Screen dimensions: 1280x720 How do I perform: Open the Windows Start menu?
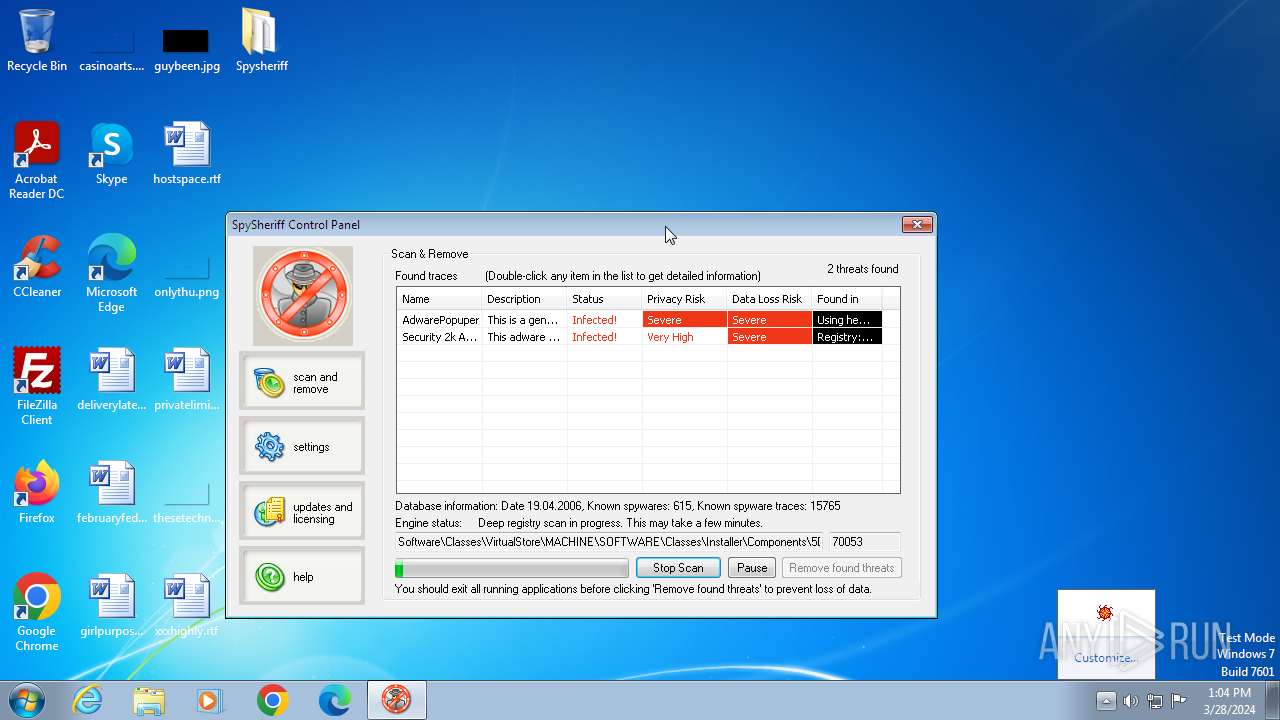pos(27,700)
